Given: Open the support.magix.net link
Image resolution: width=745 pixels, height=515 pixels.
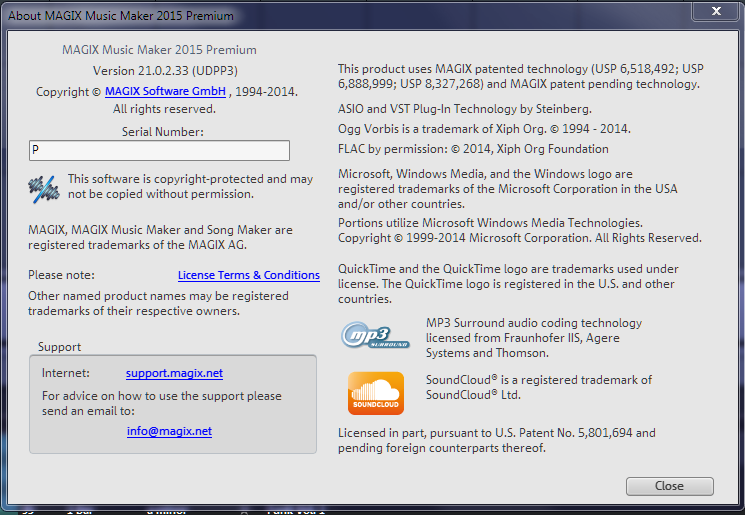Looking at the screenshot, I should click(174, 373).
